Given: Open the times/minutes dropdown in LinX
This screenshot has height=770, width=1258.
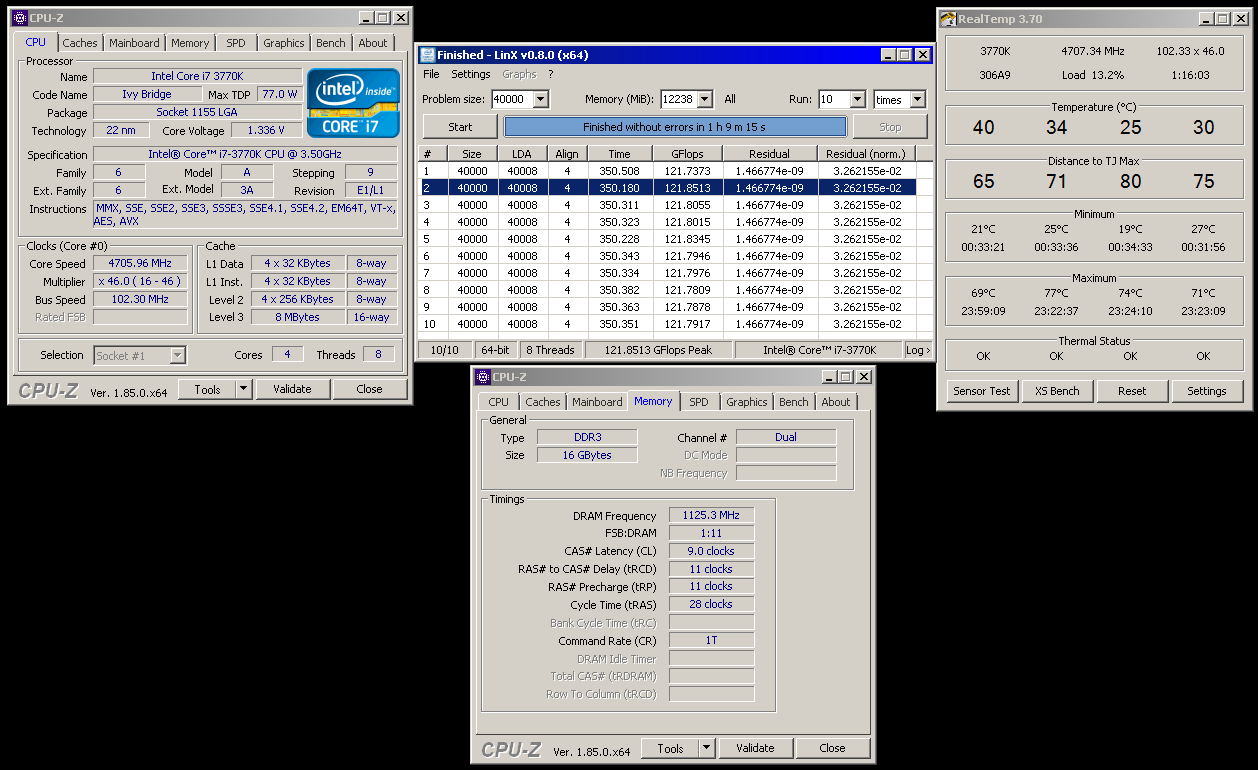Looking at the screenshot, I should (917, 99).
